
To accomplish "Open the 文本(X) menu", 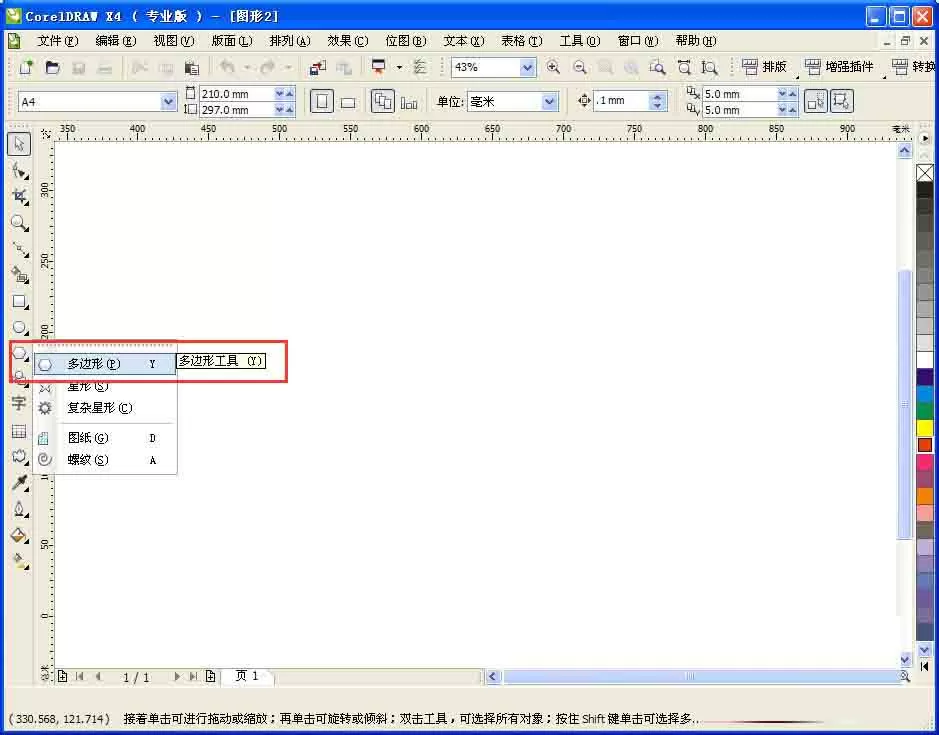I will (x=464, y=41).
